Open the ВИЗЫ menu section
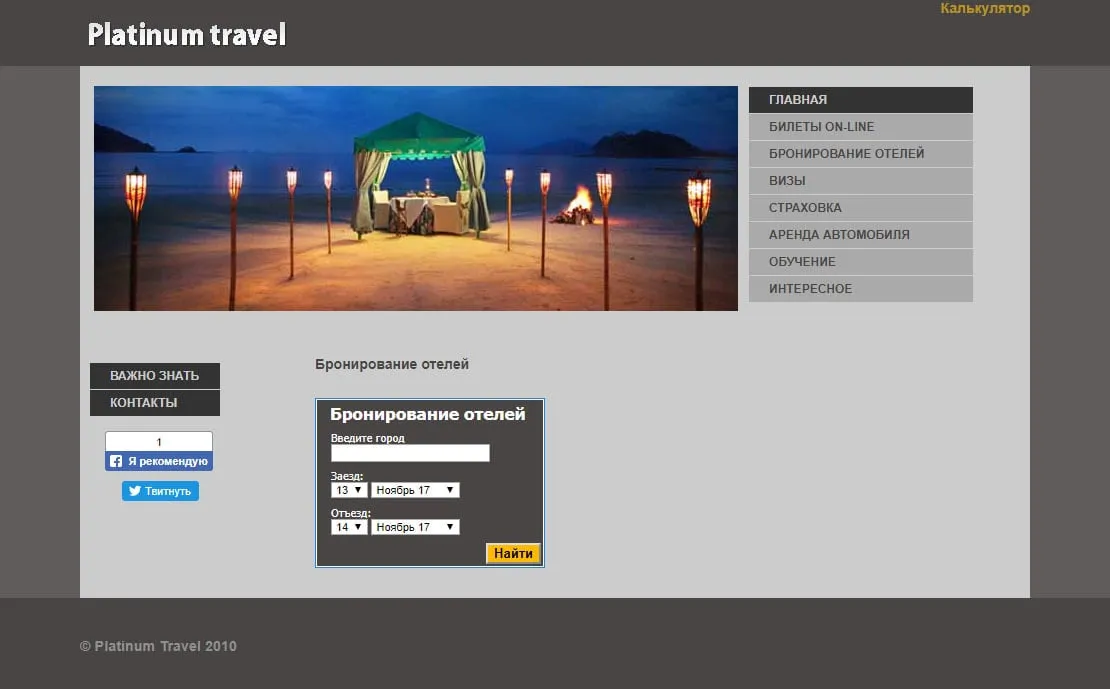 [860, 181]
